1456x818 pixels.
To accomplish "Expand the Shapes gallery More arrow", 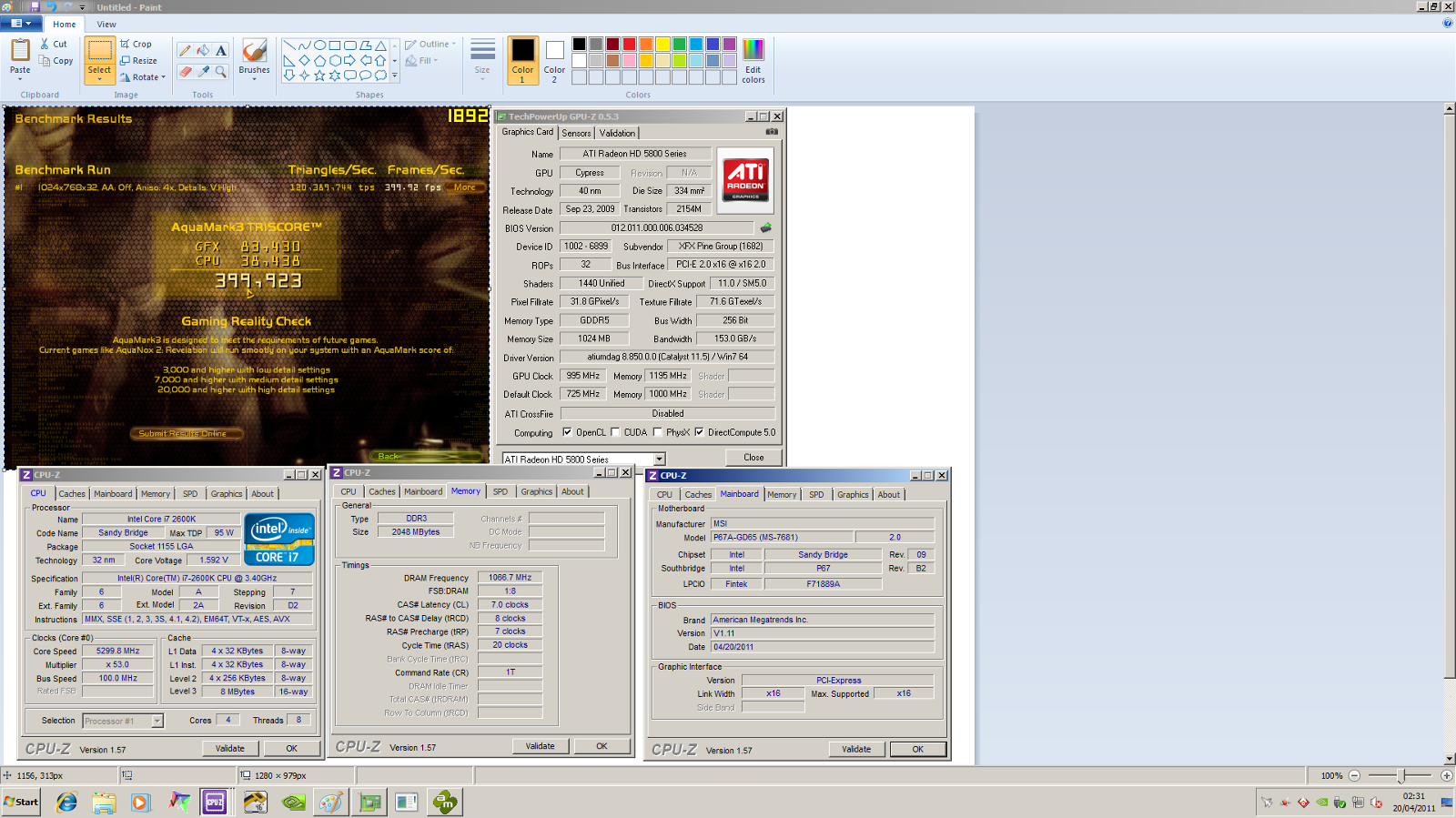I will pos(394,76).
